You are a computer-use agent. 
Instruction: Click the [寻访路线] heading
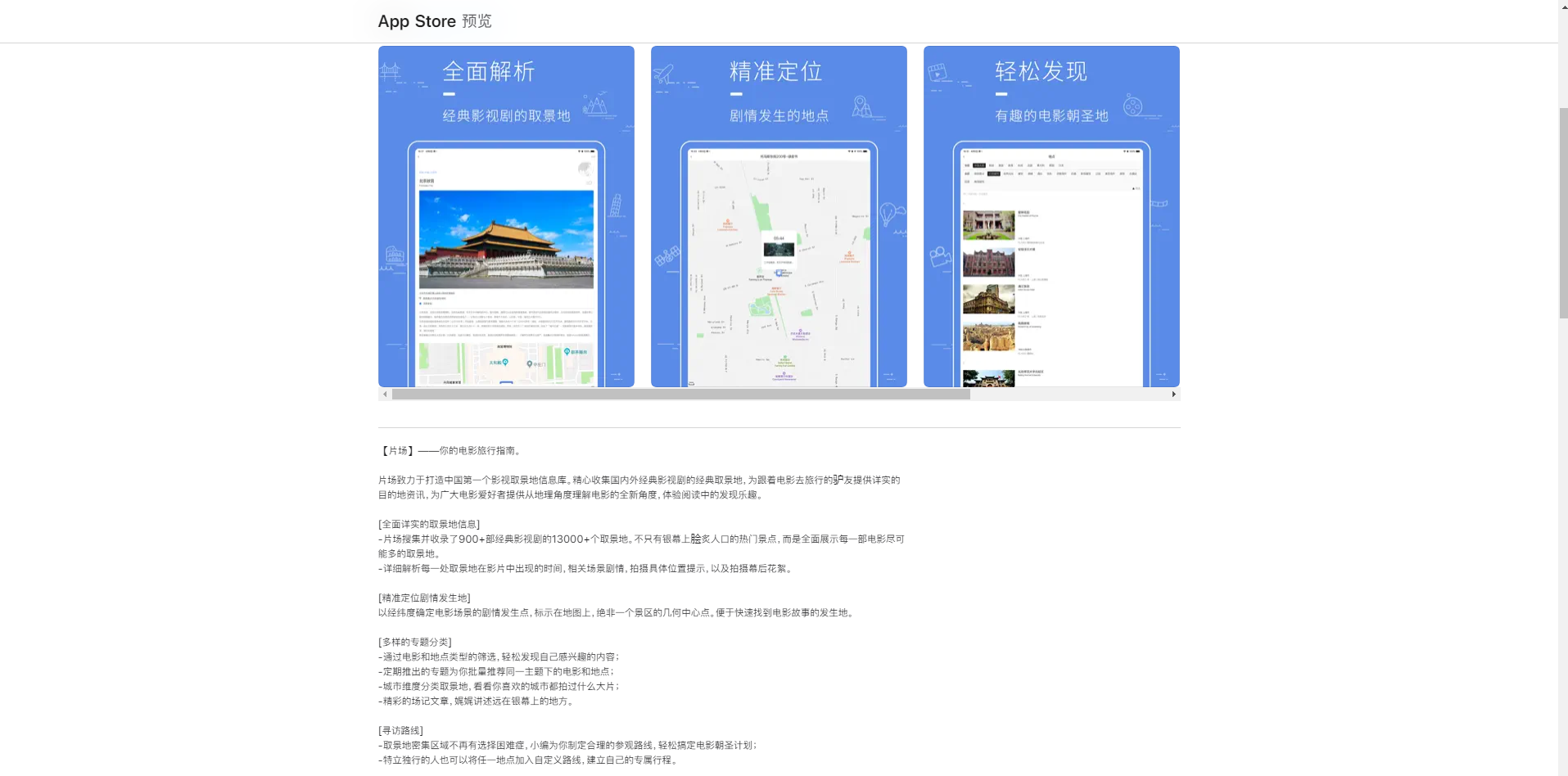pos(400,730)
